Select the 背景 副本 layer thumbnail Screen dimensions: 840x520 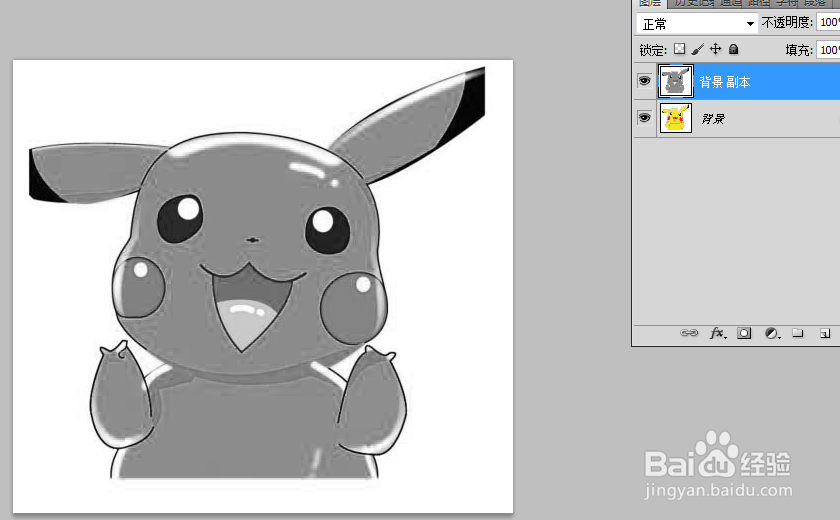[x=676, y=81]
